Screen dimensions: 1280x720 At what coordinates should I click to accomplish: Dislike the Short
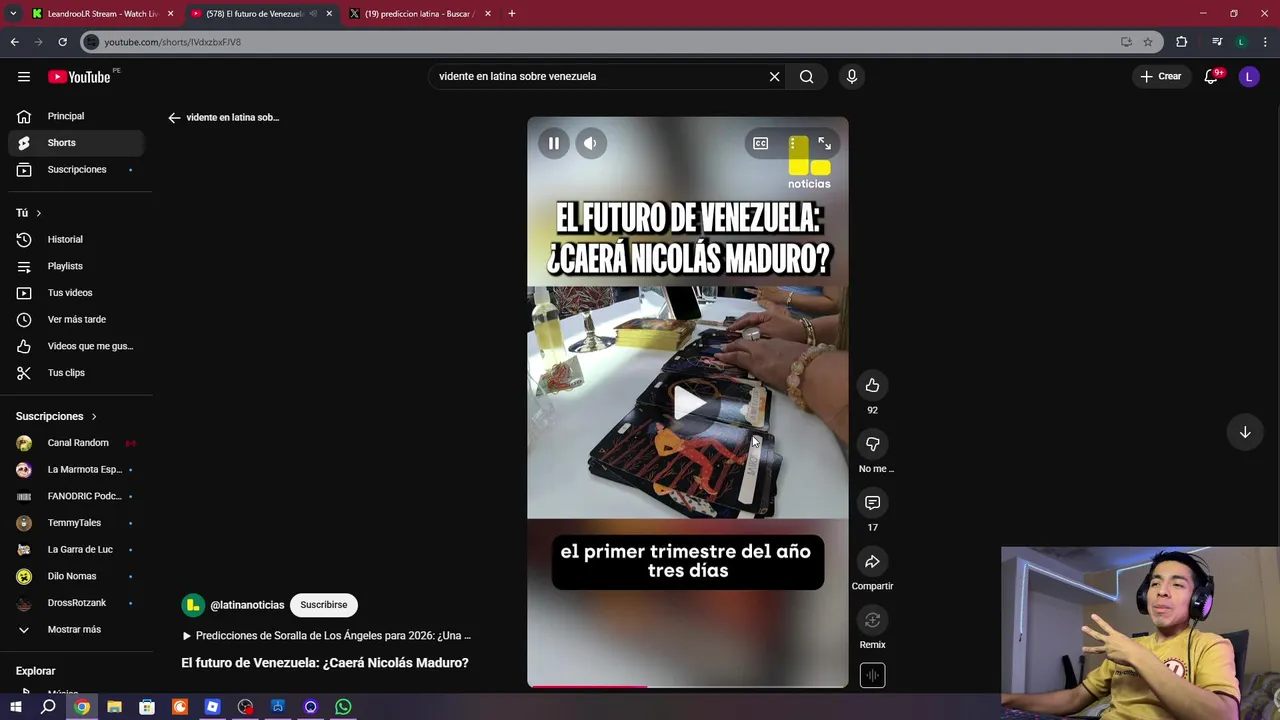tap(872, 444)
